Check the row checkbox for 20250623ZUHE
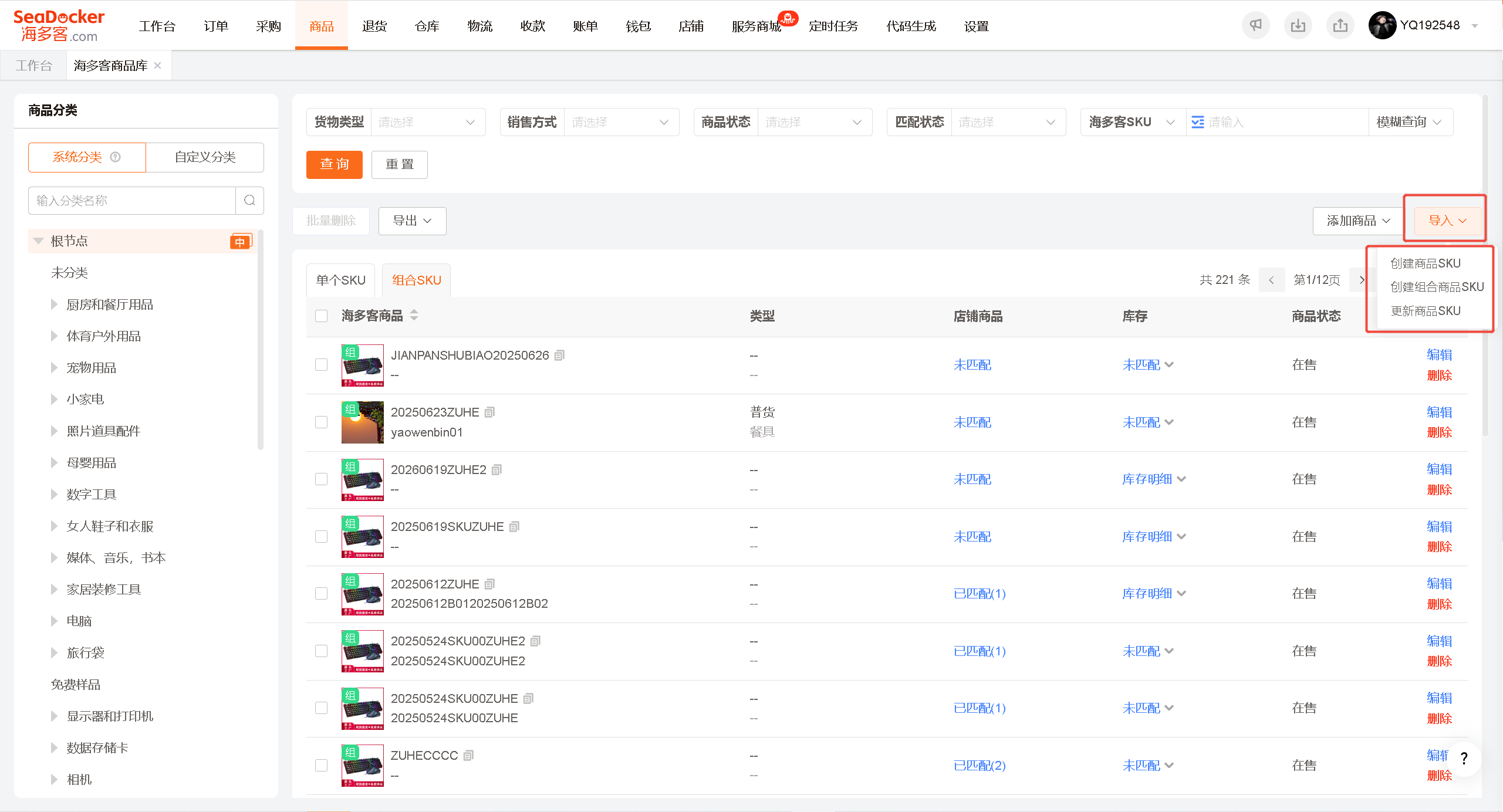Viewport: 1503px width, 812px height. pyautogui.click(x=321, y=422)
